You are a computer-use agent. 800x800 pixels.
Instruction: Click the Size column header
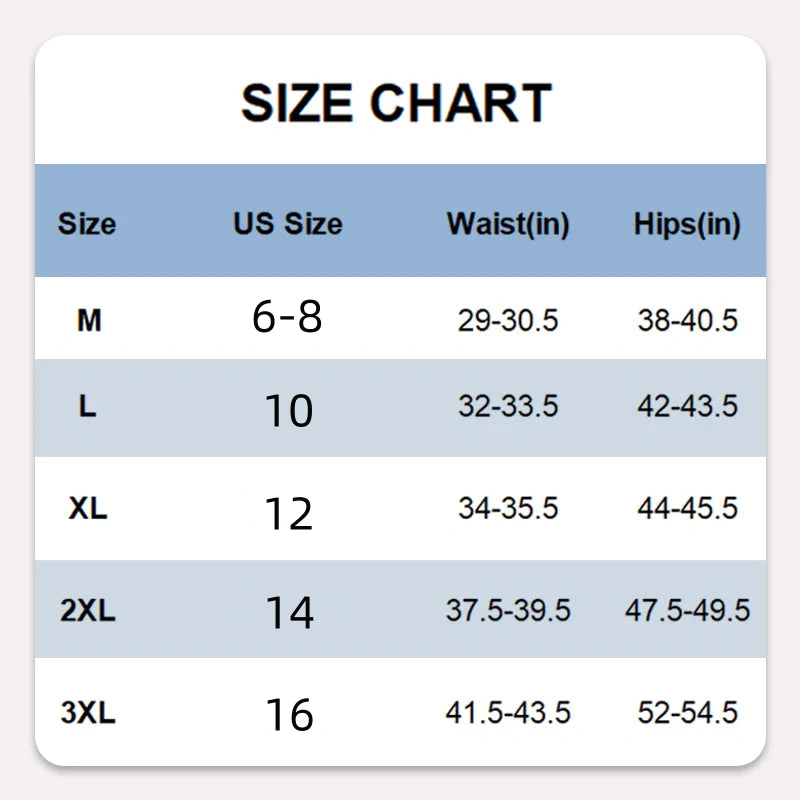pos(87,223)
